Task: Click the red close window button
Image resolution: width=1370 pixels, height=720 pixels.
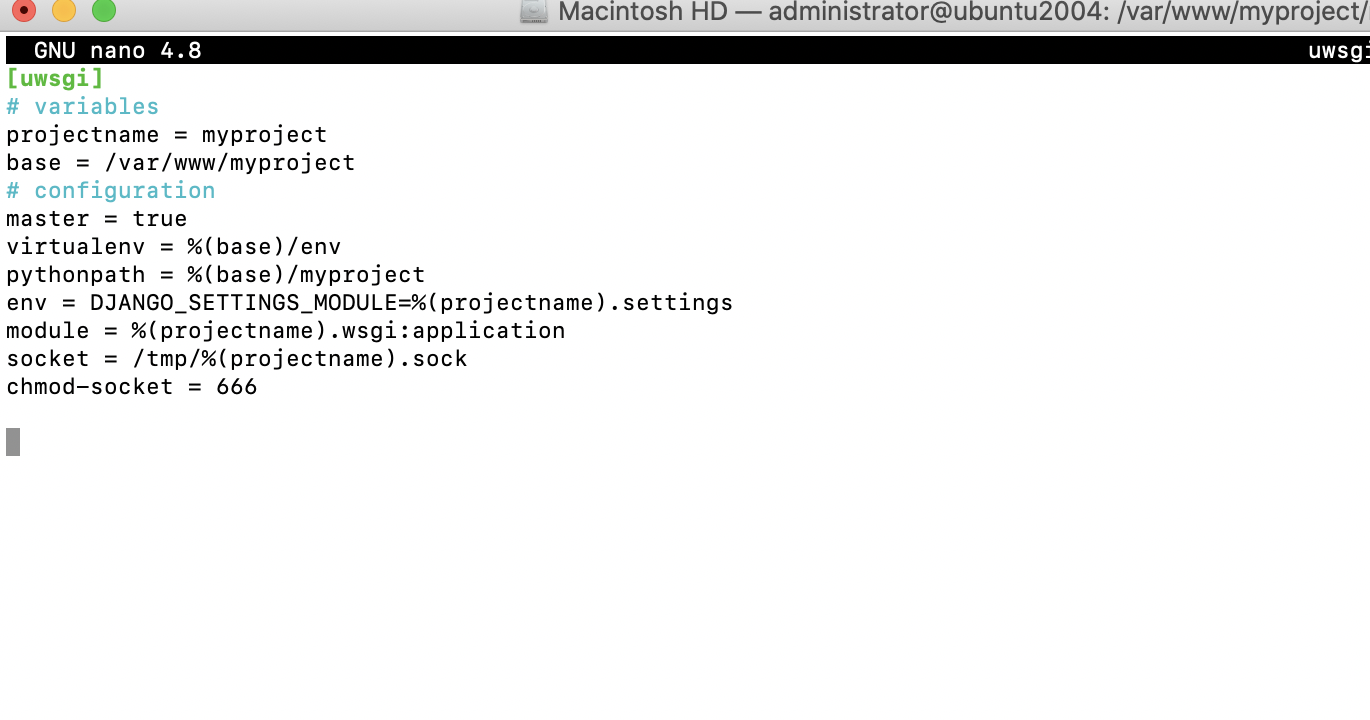Action: [22, 11]
